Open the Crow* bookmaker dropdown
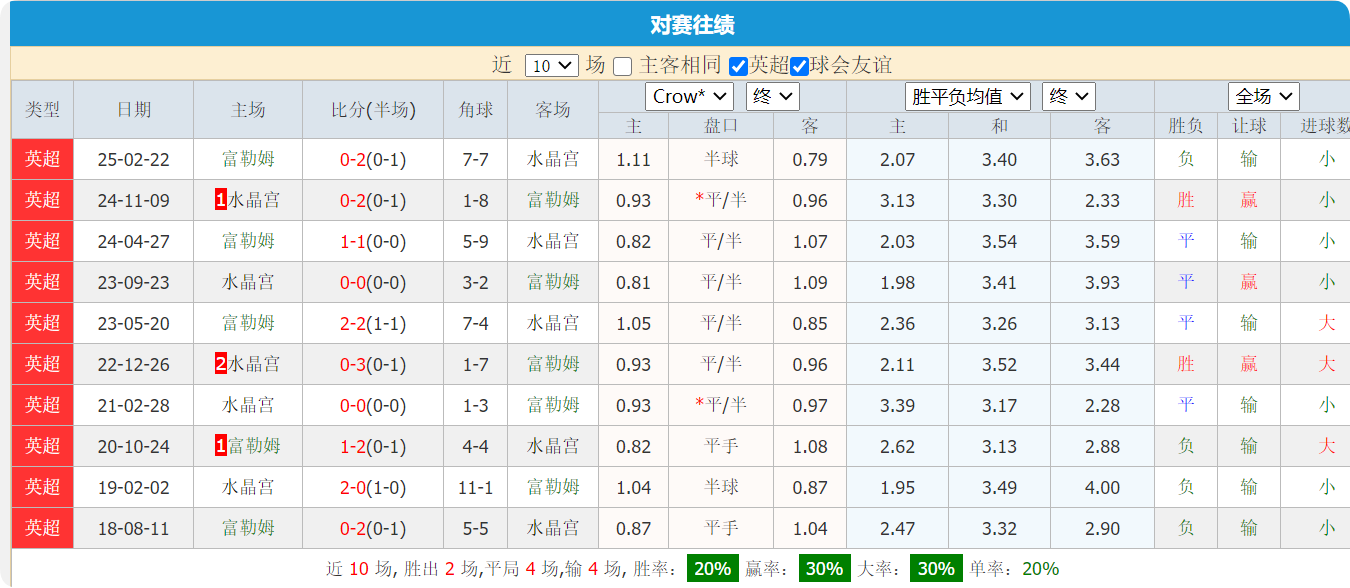 click(688, 97)
